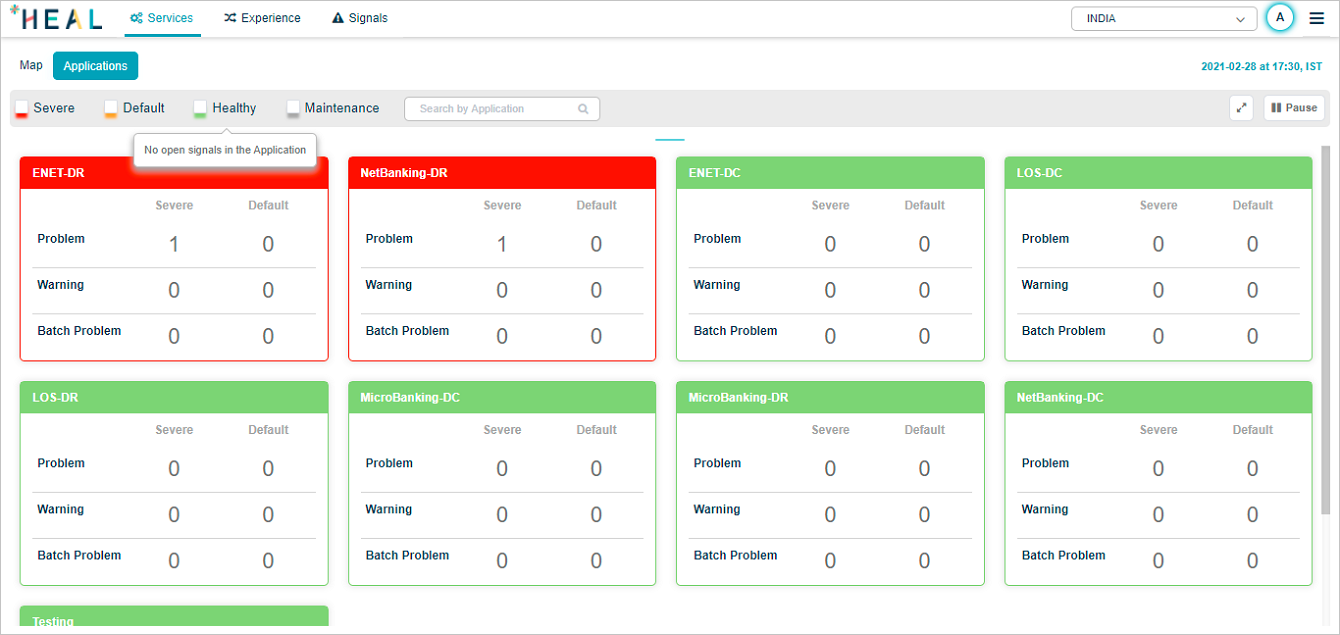Open the INDIA account dropdown
Image resolution: width=1340 pixels, height=635 pixels.
point(1163,19)
